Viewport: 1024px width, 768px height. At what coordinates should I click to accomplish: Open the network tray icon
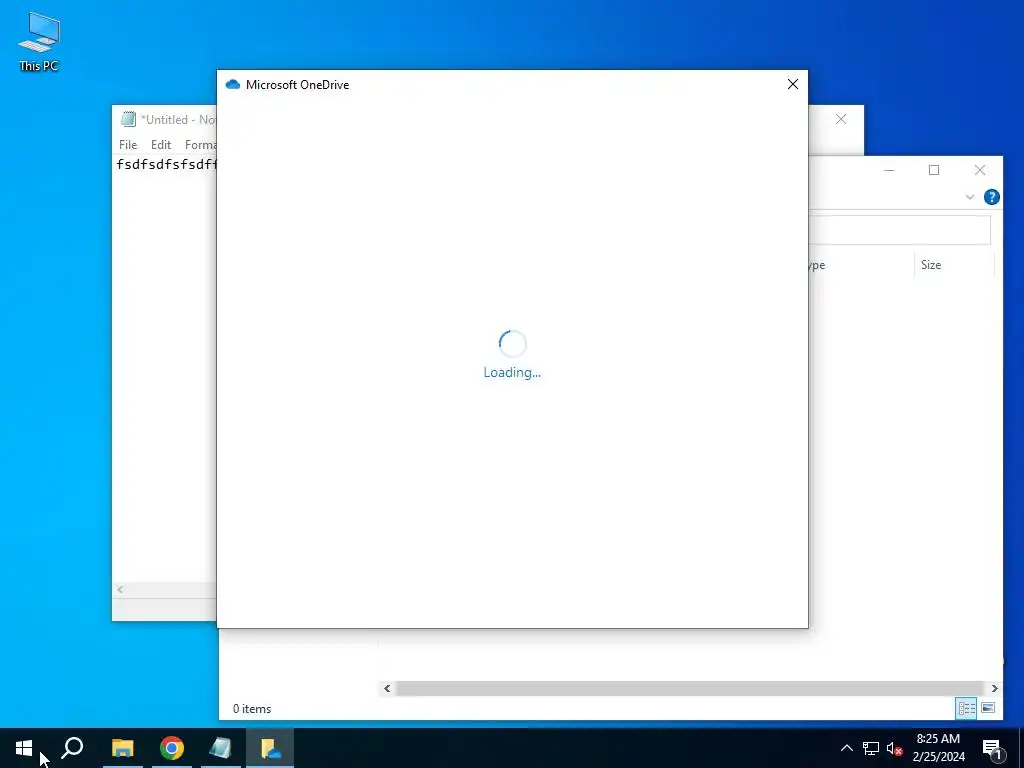click(x=871, y=748)
